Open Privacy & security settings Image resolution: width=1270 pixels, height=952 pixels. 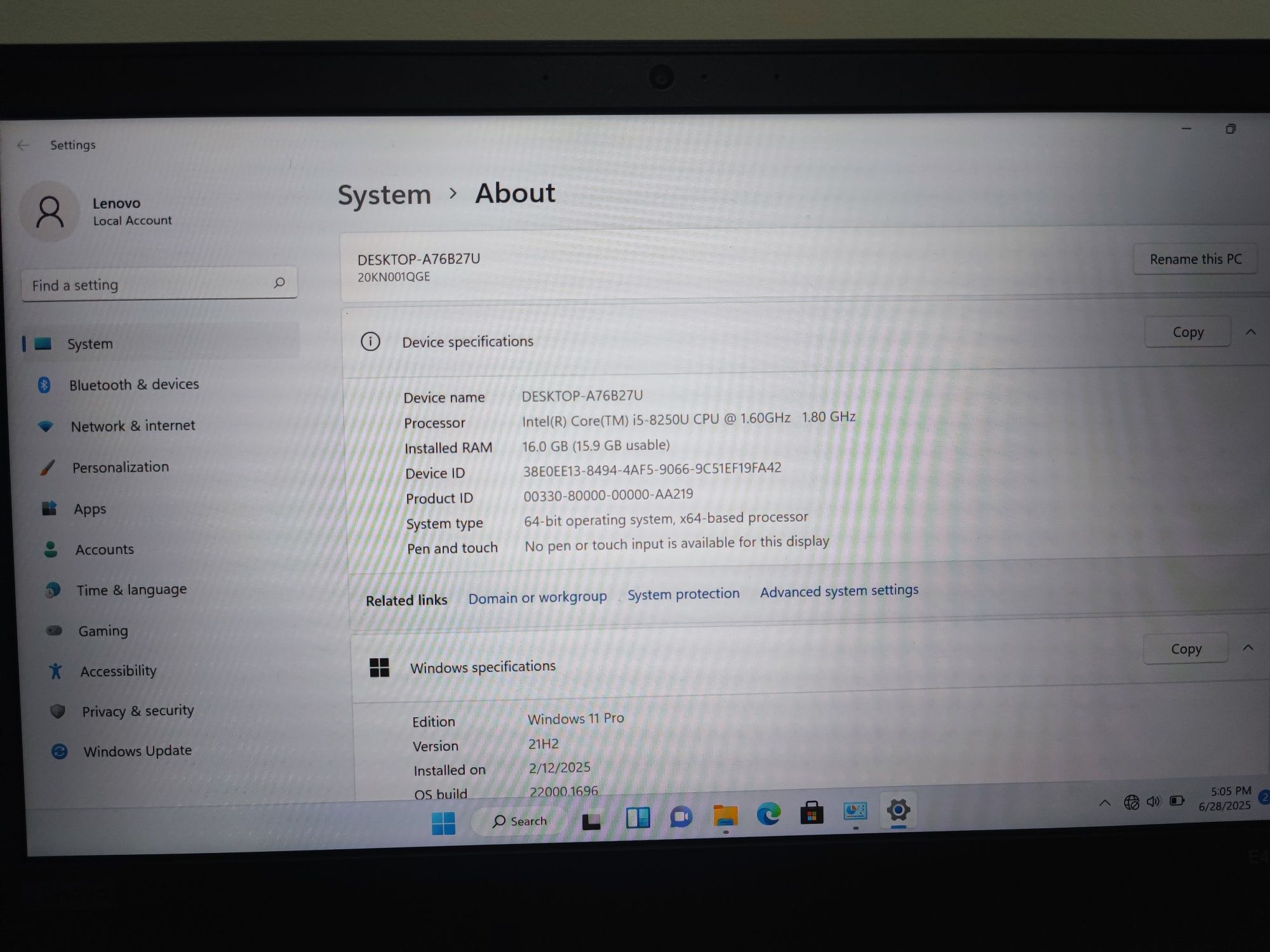138,711
